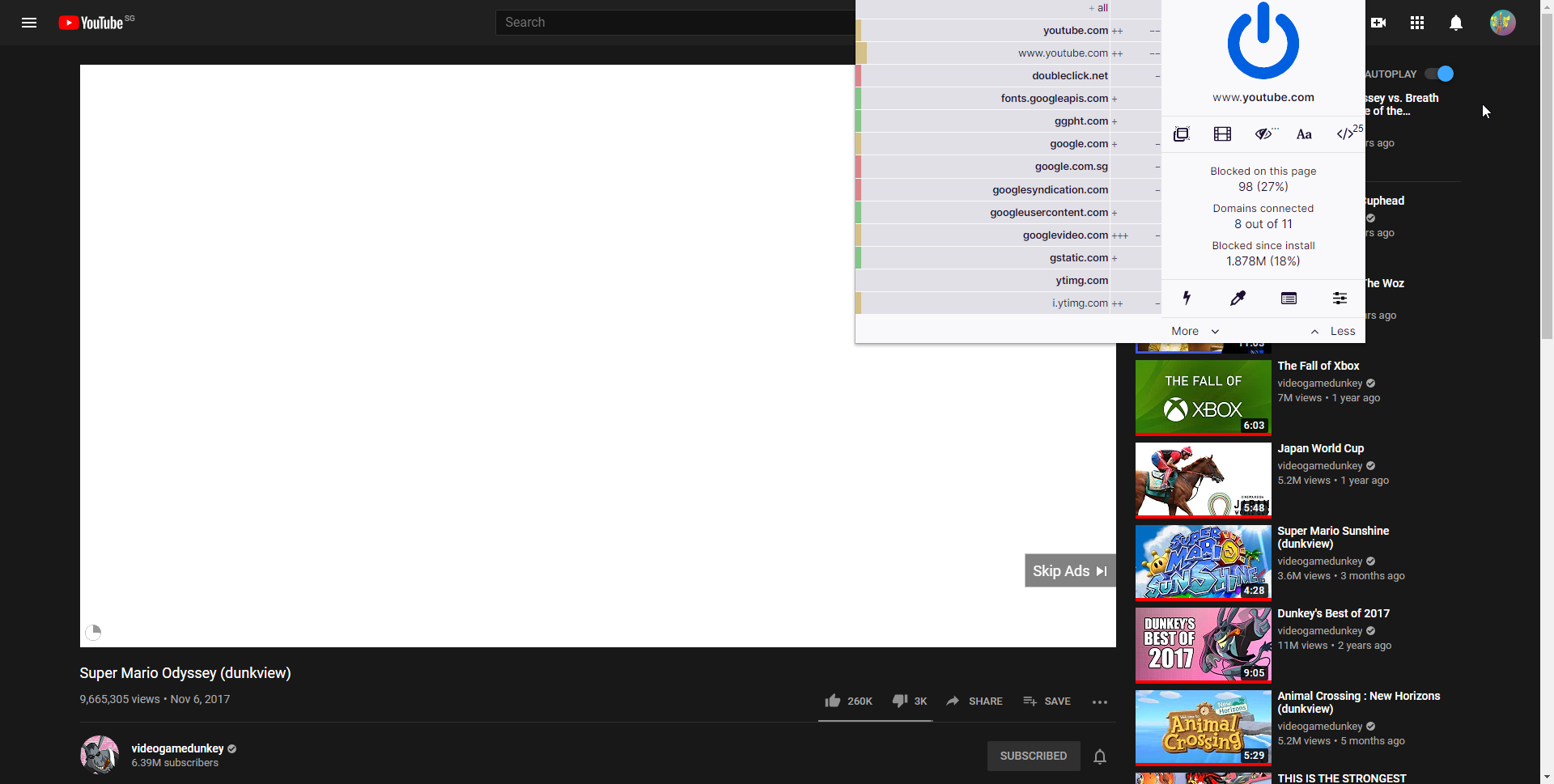The image size is (1554, 784).
Task: Save the video to a playlist
Action: [1047, 701]
